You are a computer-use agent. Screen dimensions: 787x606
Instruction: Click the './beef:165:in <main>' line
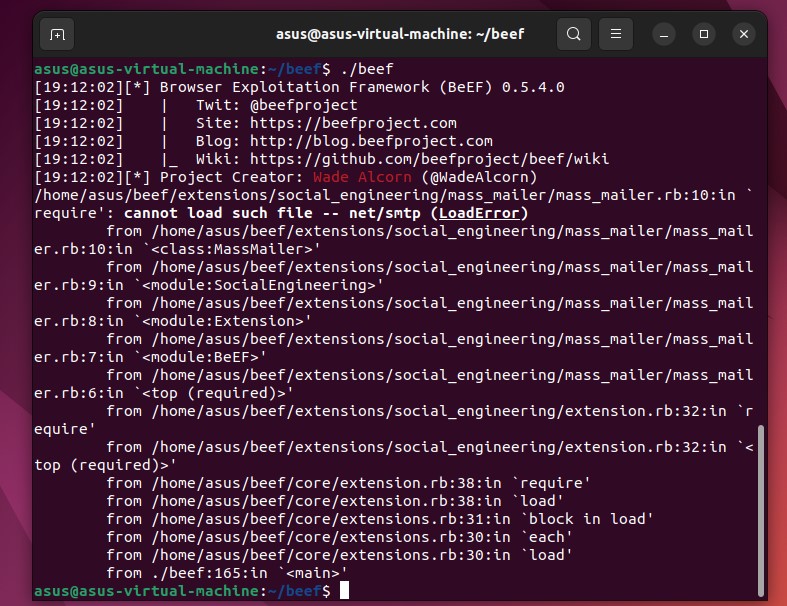[227, 573]
